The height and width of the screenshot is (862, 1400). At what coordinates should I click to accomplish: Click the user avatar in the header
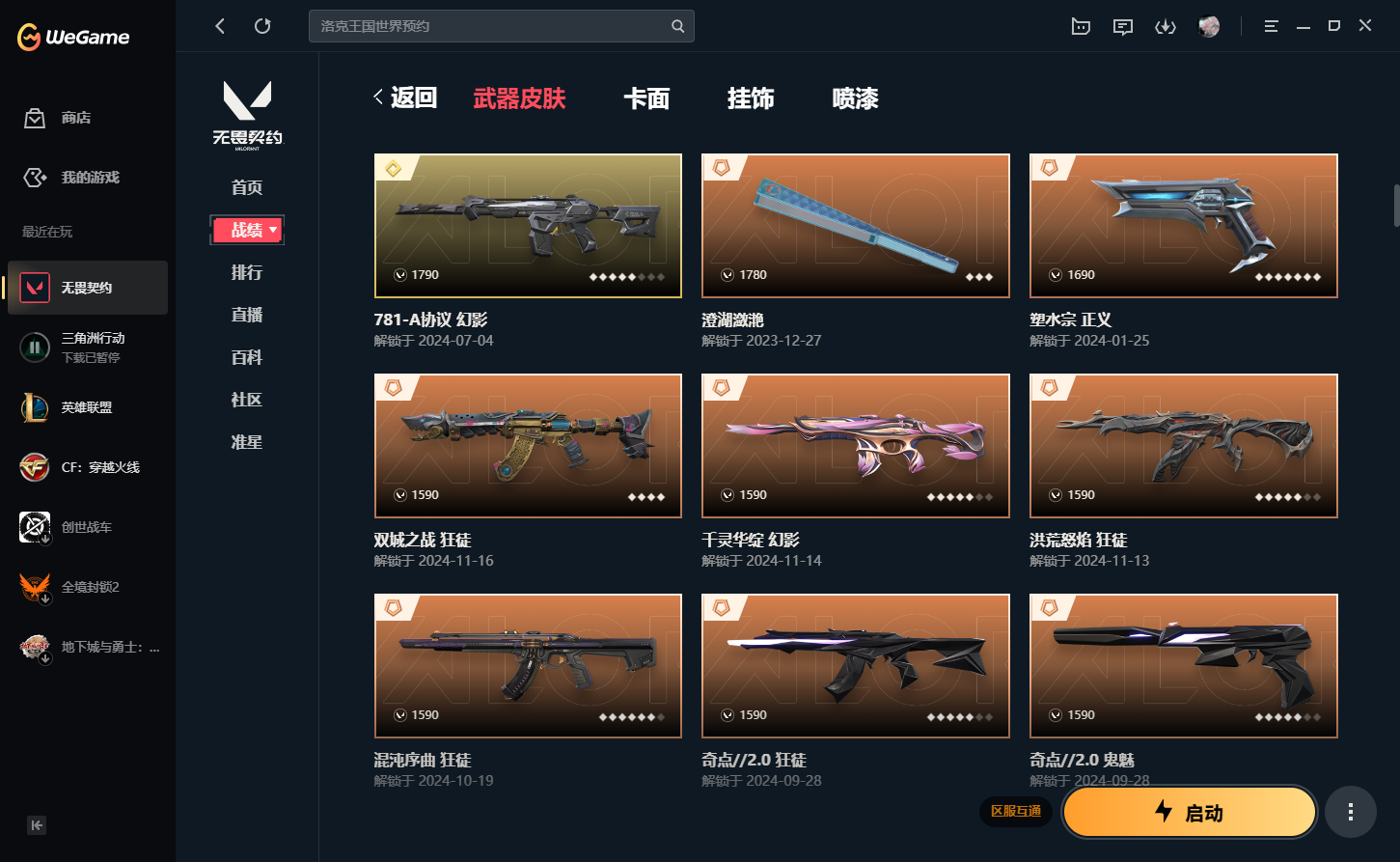[x=1208, y=27]
